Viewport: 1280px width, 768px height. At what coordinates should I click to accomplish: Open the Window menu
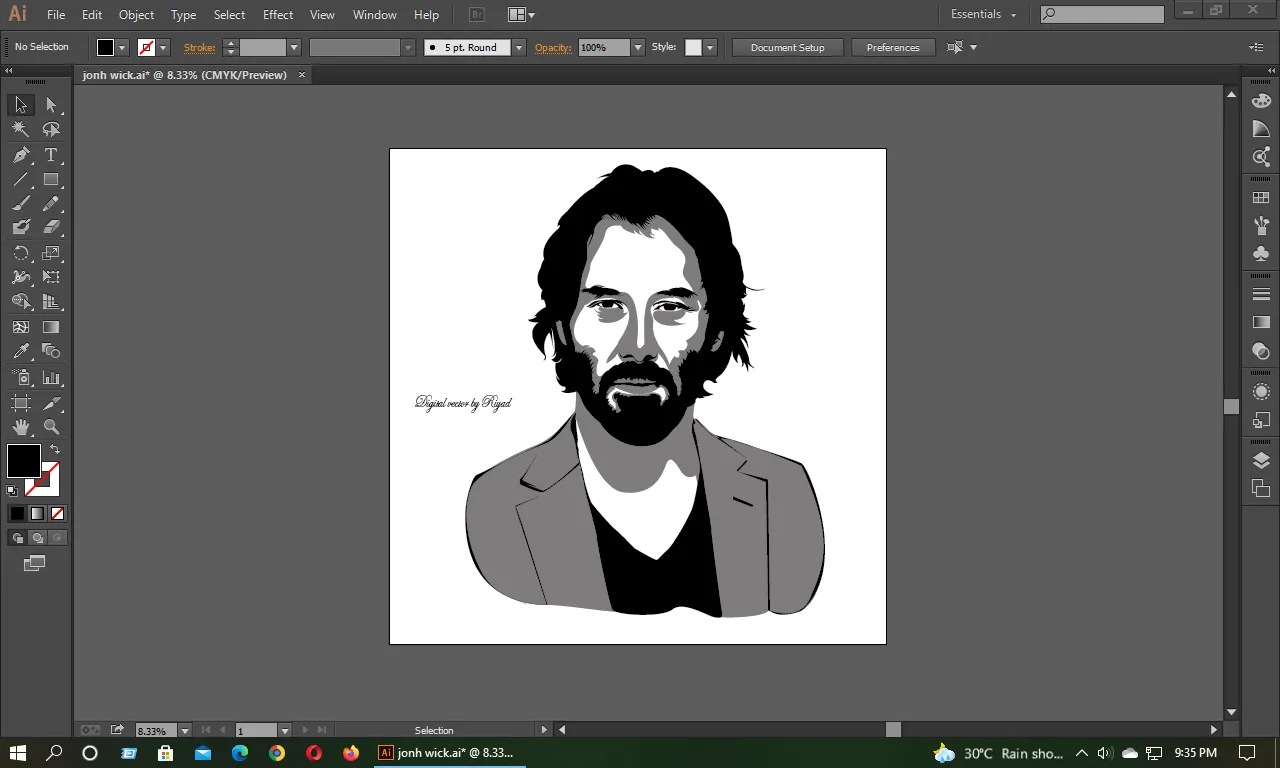tap(375, 15)
